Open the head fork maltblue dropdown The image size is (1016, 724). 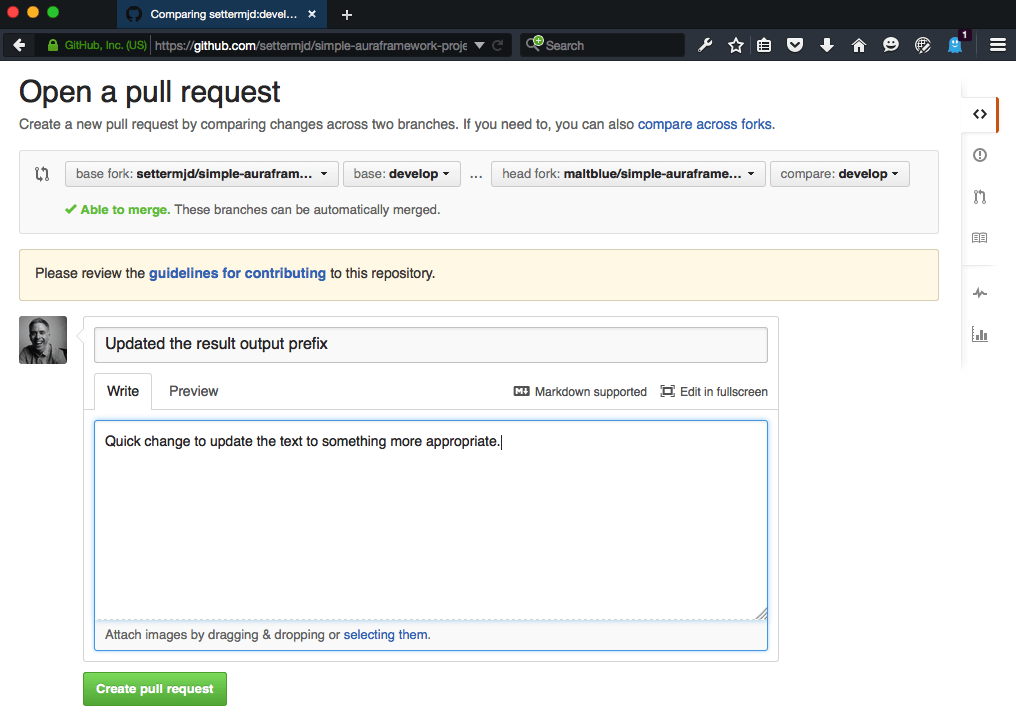[628, 173]
